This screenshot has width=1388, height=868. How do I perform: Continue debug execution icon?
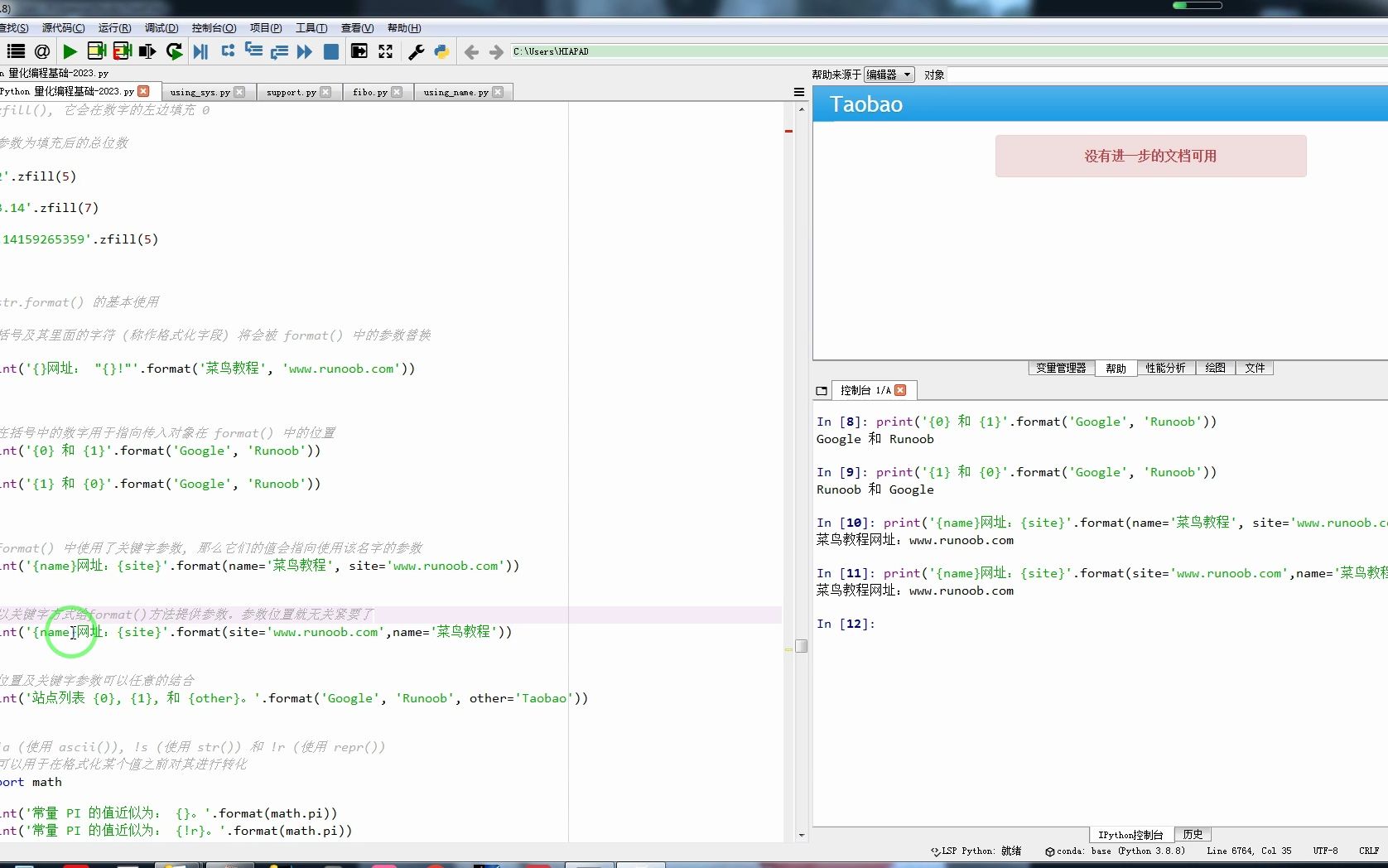[x=305, y=51]
